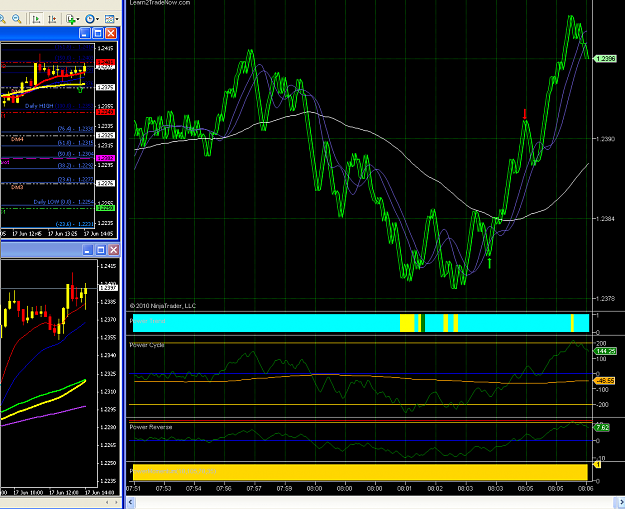This screenshot has width=625, height=509.
Task: Click the add indicators icon
Action: (x=71, y=19)
